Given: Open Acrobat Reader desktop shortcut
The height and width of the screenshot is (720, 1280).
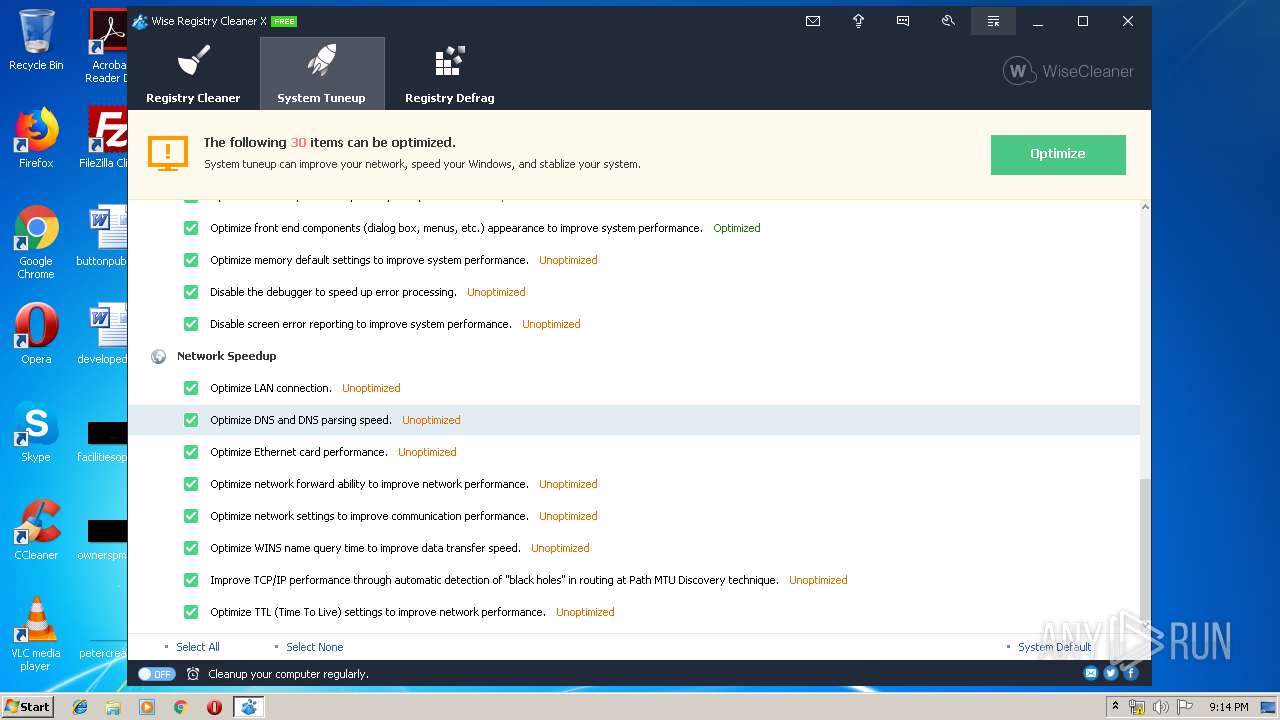Looking at the screenshot, I should [x=108, y=46].
